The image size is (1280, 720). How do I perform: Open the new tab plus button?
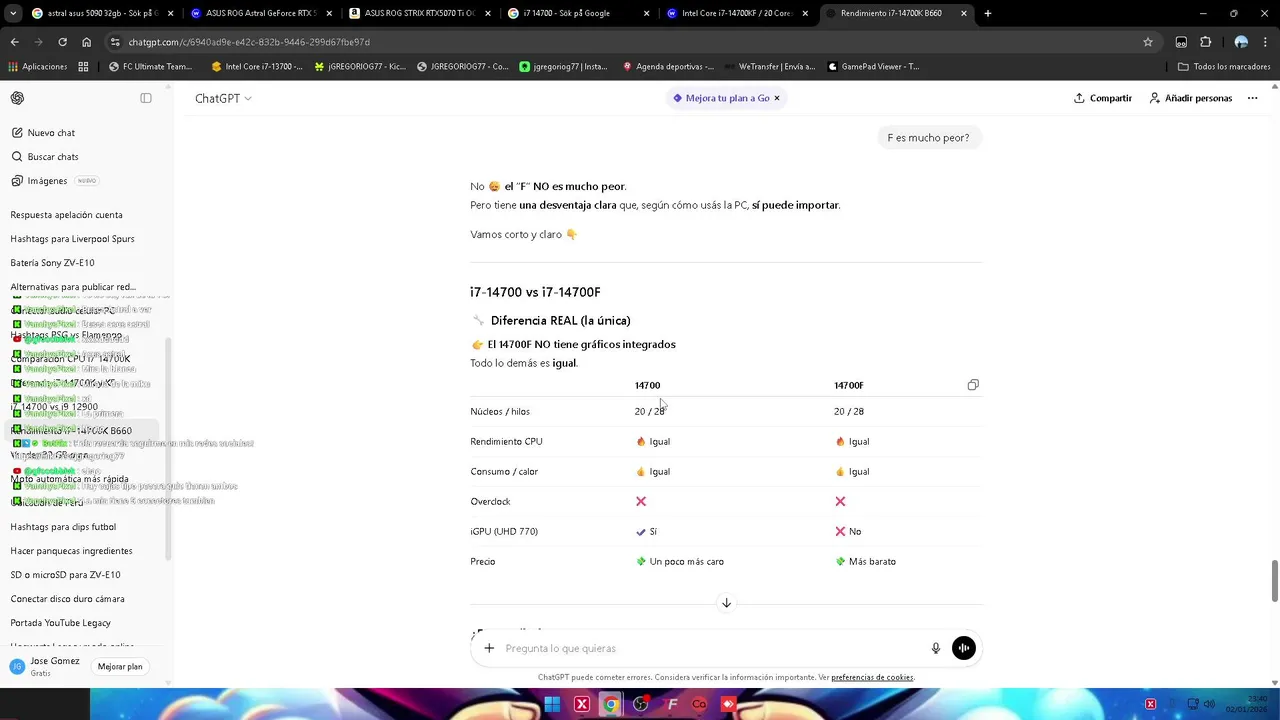(x=988, y=13)
